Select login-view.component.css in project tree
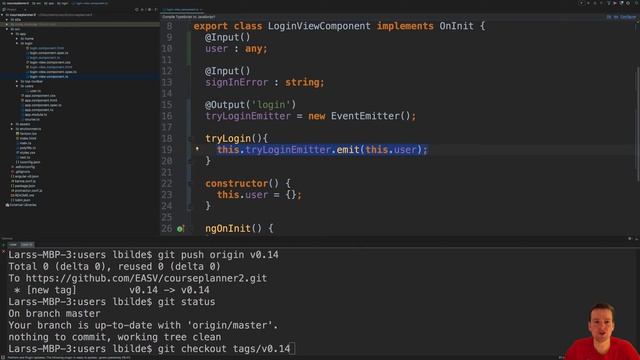The image size is (640, 360). tap(50, 62)
